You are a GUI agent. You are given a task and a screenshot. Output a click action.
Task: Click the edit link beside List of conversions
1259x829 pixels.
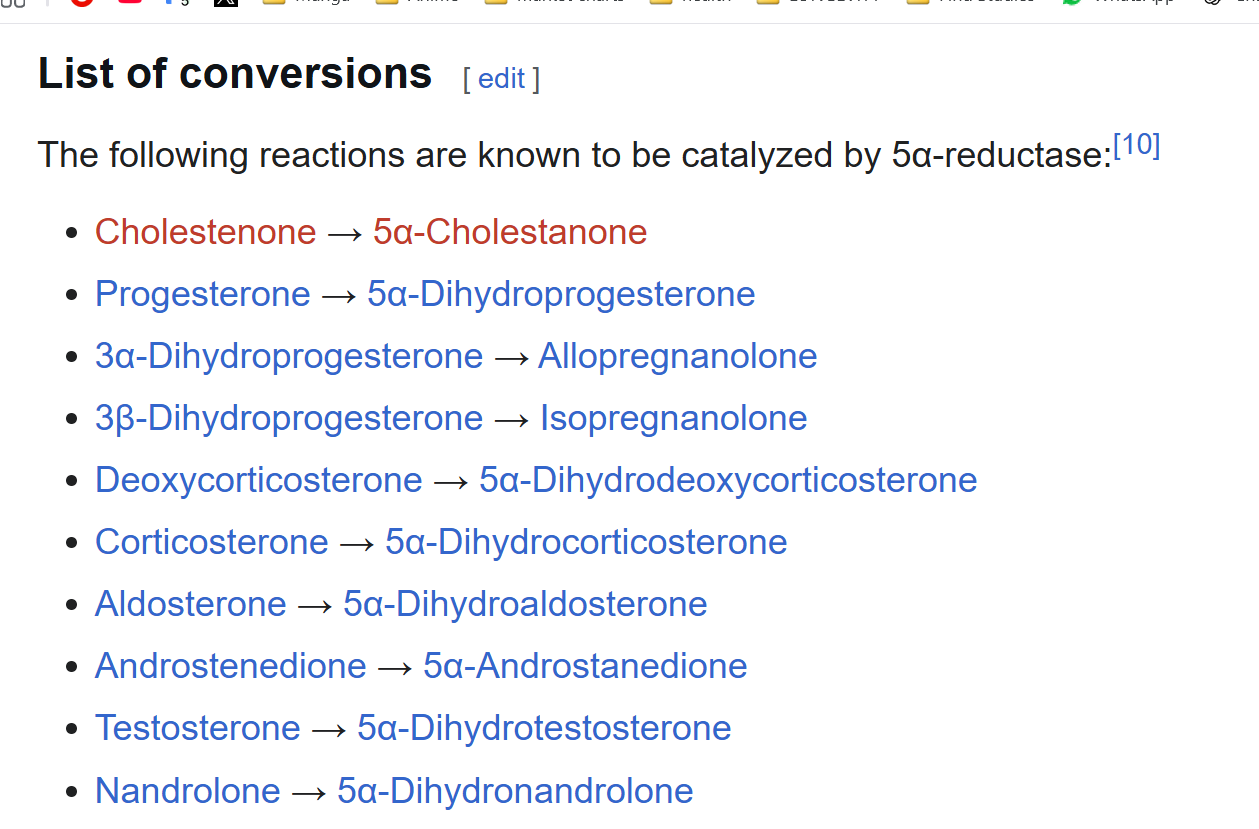coord(501,78)
